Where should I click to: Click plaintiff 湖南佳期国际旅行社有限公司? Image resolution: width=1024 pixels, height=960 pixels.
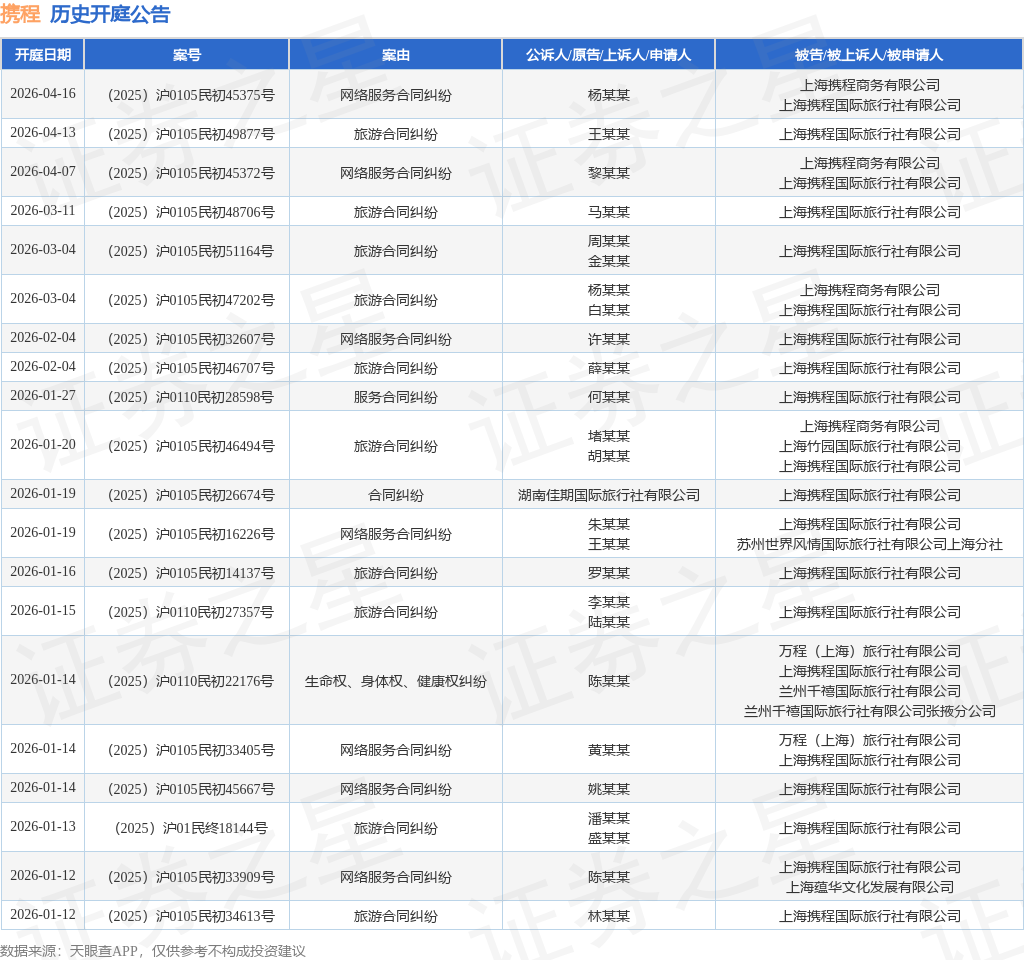[609, 495]
